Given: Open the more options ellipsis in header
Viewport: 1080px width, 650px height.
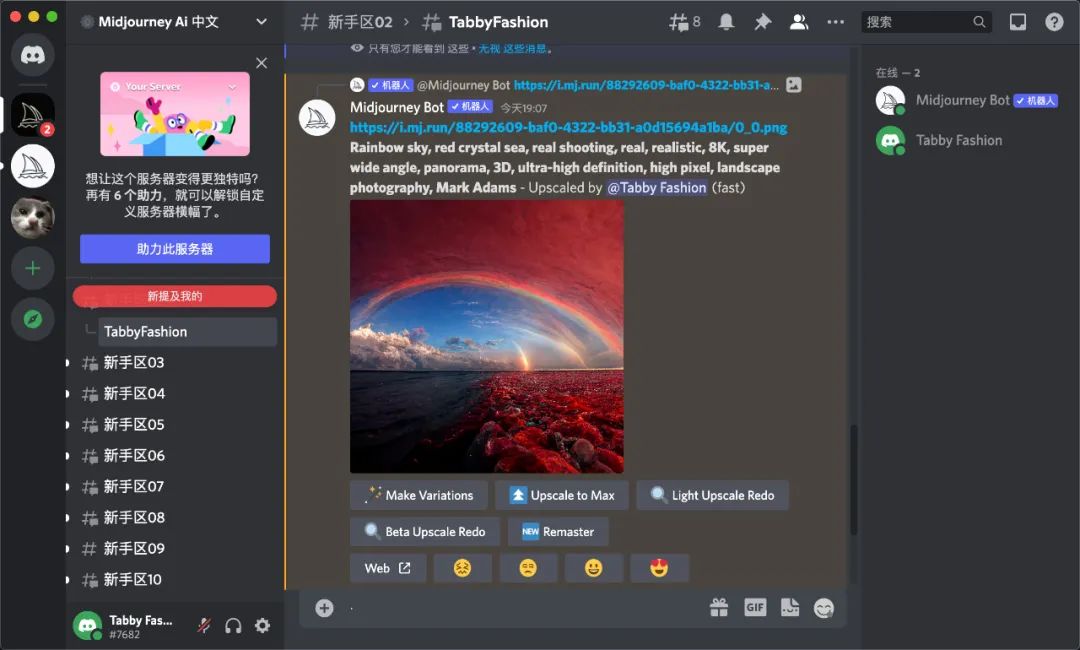Looking at the screenshot, I should click(835, 22).
